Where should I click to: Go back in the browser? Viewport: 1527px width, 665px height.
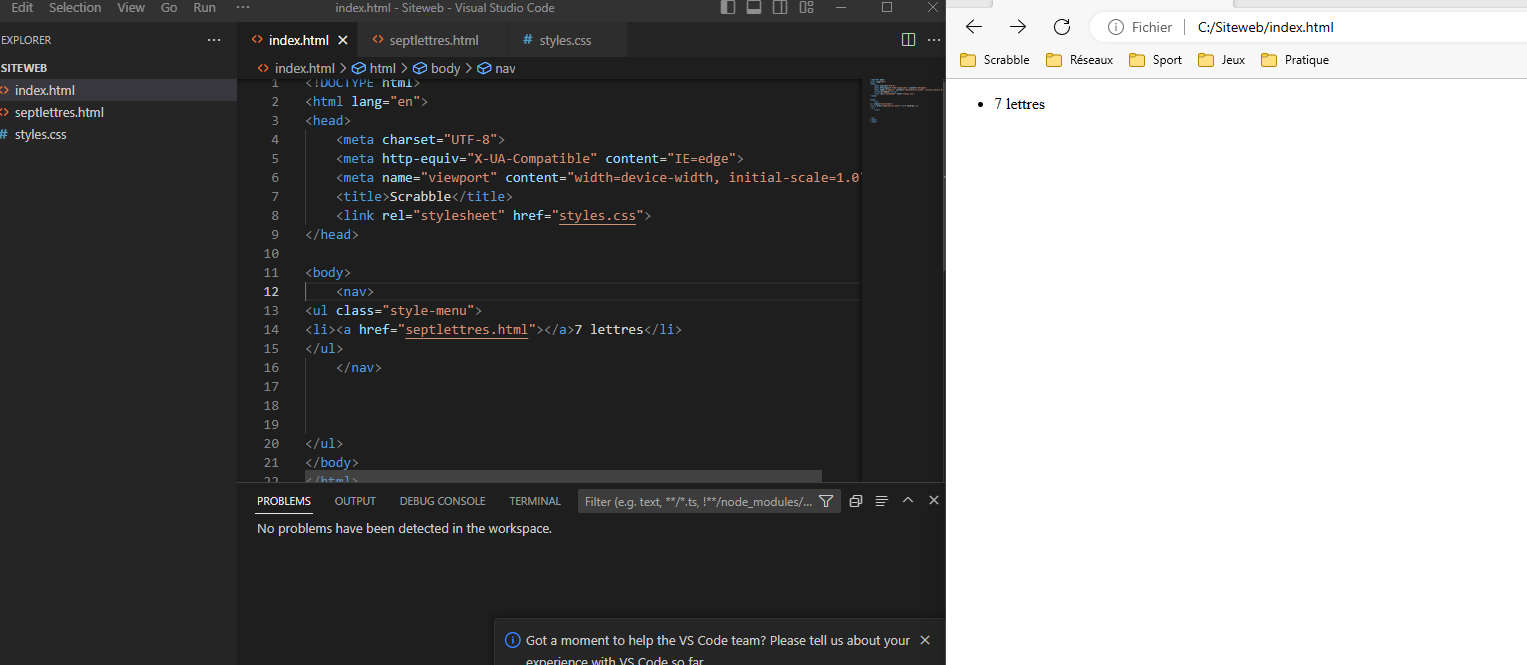(x=974, y=27)
